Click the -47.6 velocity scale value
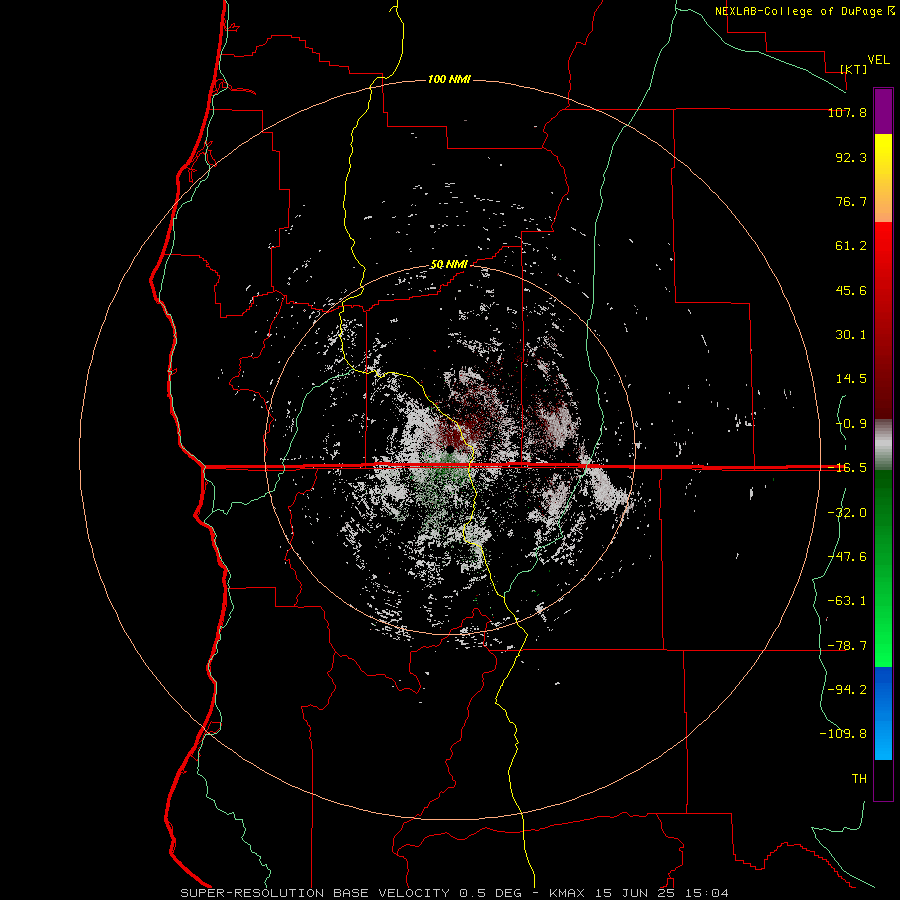The height and width of the screenshot is (900, 900). [847, 557]
